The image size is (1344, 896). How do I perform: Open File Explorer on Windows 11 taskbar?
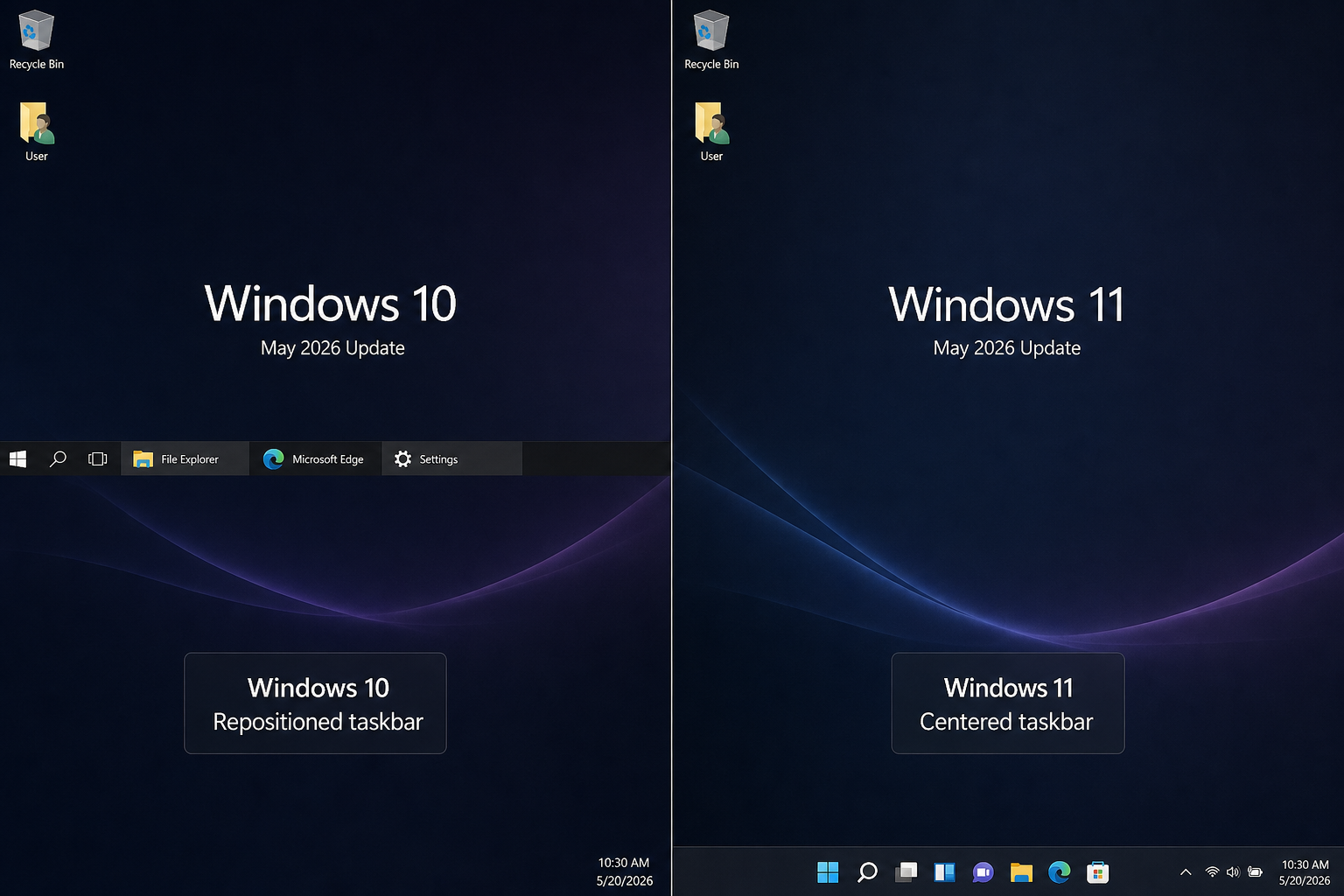point(1021,871)
